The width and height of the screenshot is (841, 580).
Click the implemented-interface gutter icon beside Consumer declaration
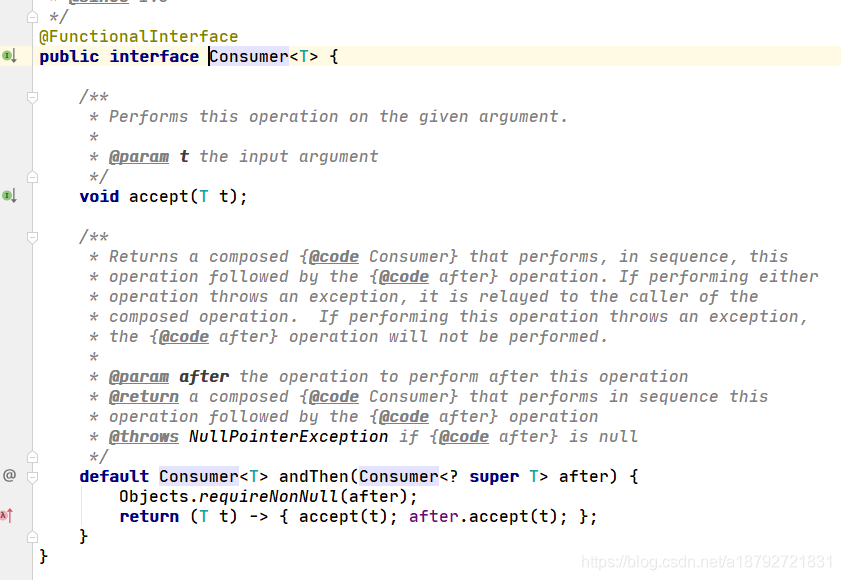pyautogui.click(x=9, y=55)
